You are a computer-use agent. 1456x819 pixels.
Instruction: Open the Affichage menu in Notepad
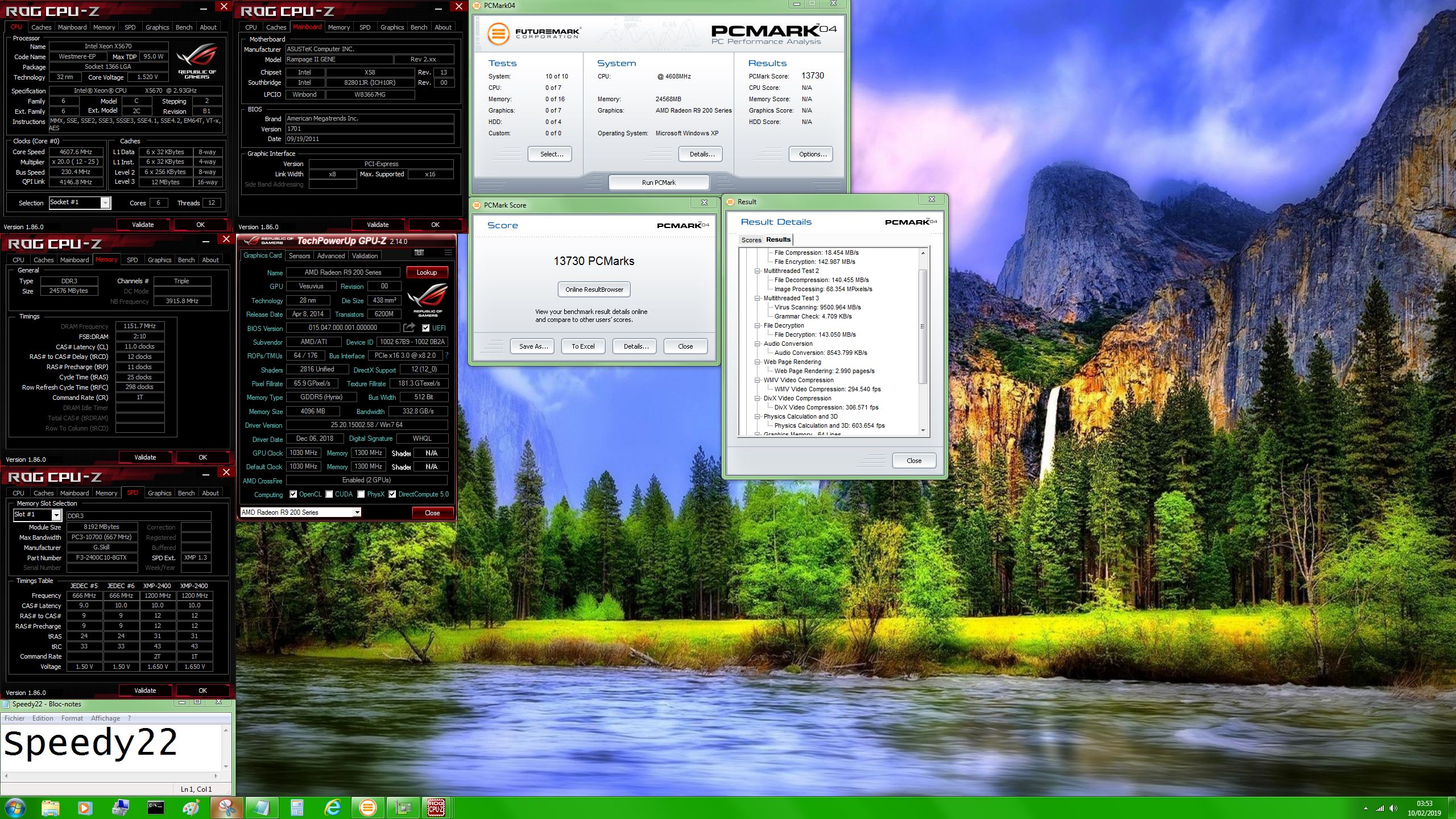[106, 718]
